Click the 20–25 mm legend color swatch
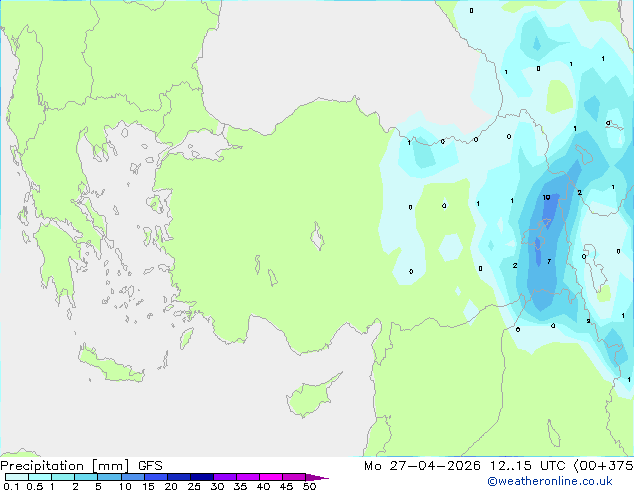 click(179, 477)
